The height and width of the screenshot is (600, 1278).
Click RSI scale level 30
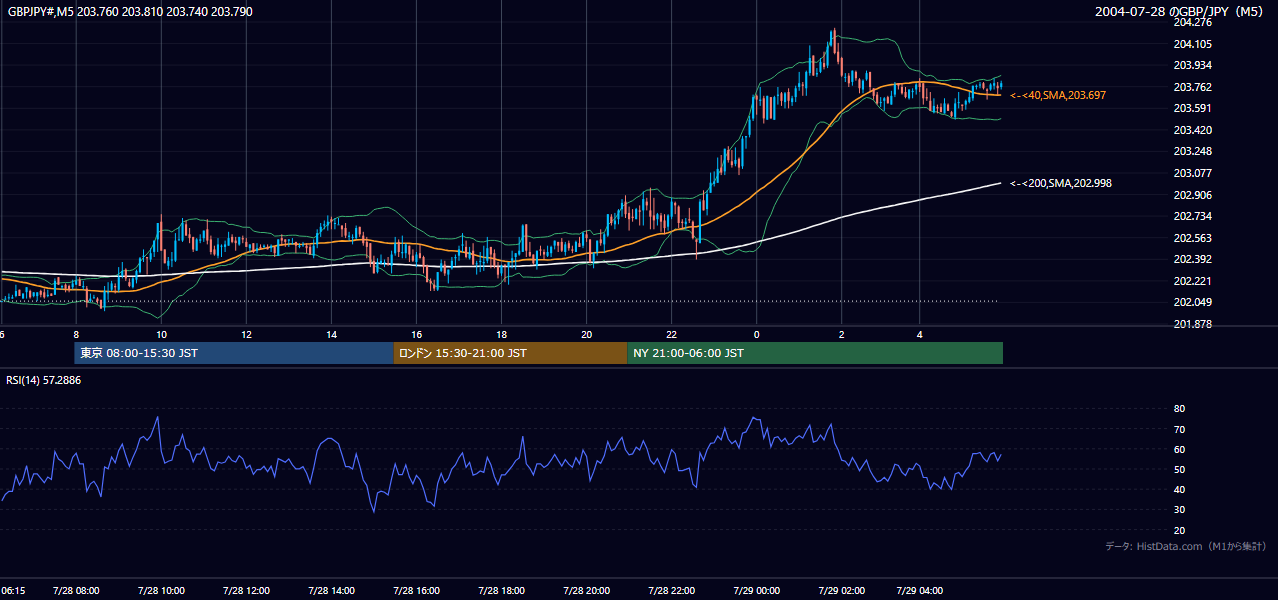pyautogui.click(x=1179, y=510)
